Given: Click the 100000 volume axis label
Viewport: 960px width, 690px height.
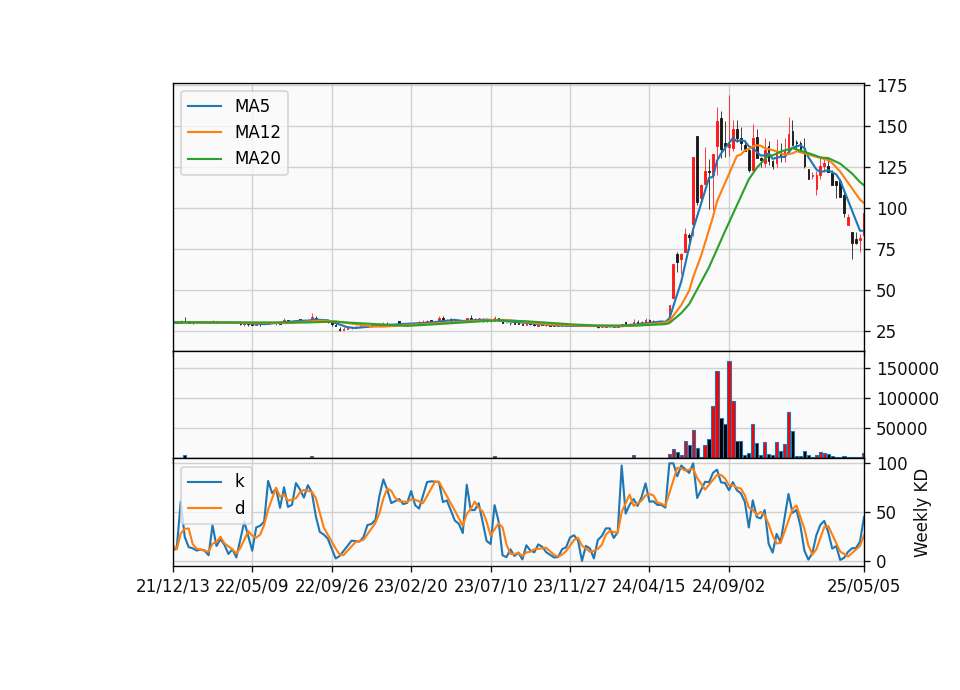Looking at the screenshot, I should [x=908, y=399].
